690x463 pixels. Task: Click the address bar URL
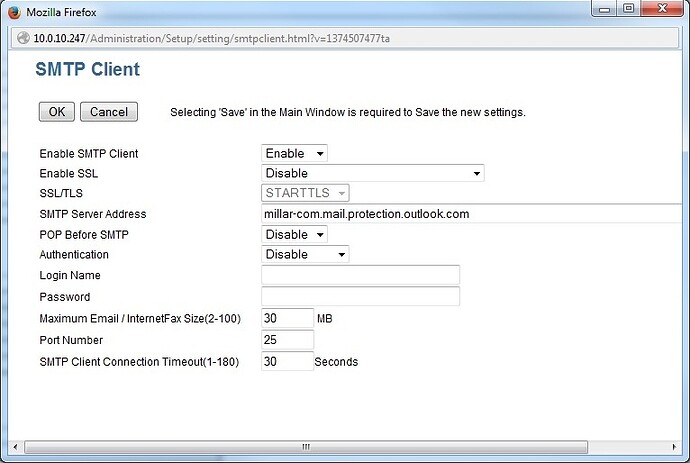point(211,38)
